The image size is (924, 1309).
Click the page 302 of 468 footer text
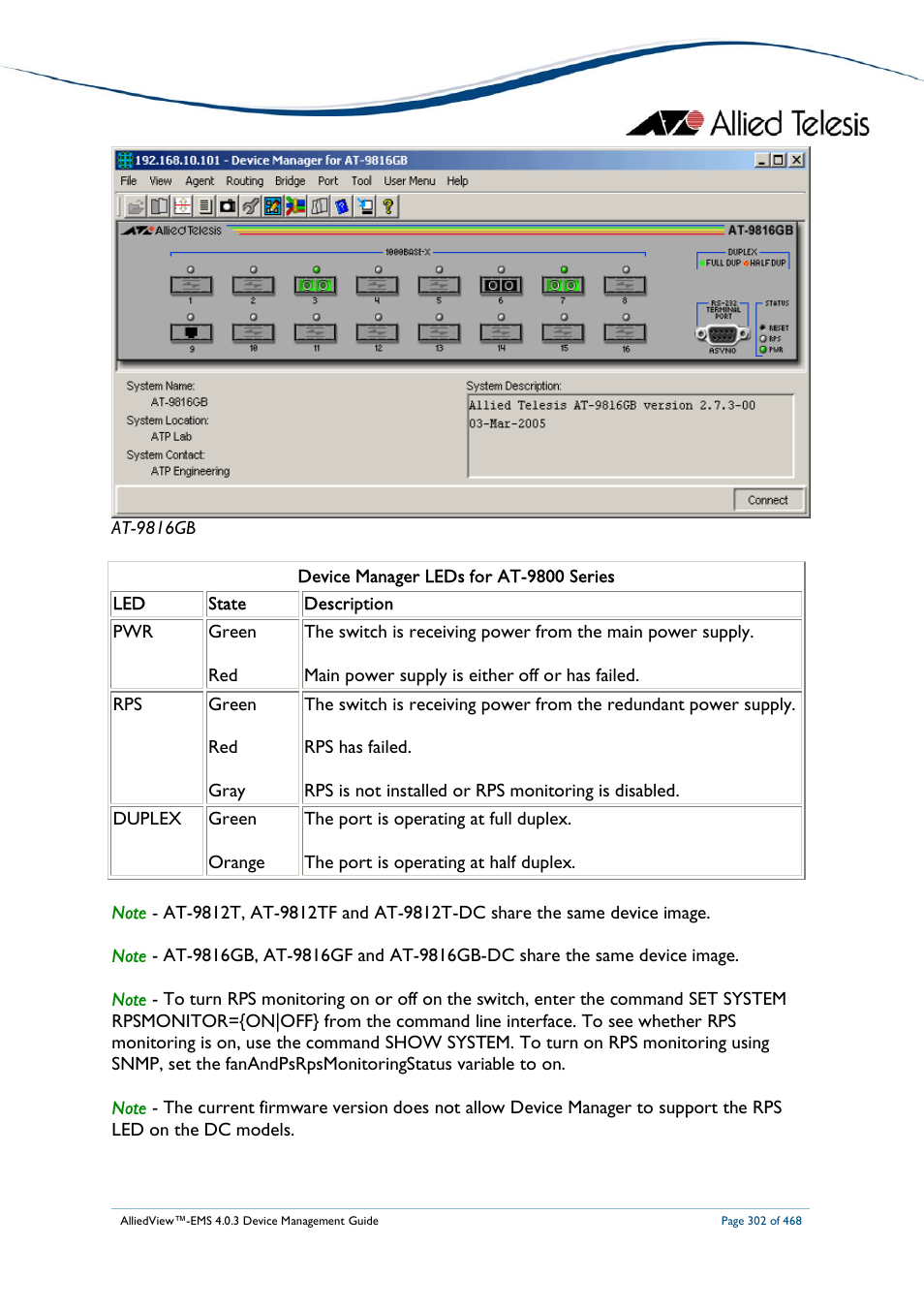tap(761, 1221)
